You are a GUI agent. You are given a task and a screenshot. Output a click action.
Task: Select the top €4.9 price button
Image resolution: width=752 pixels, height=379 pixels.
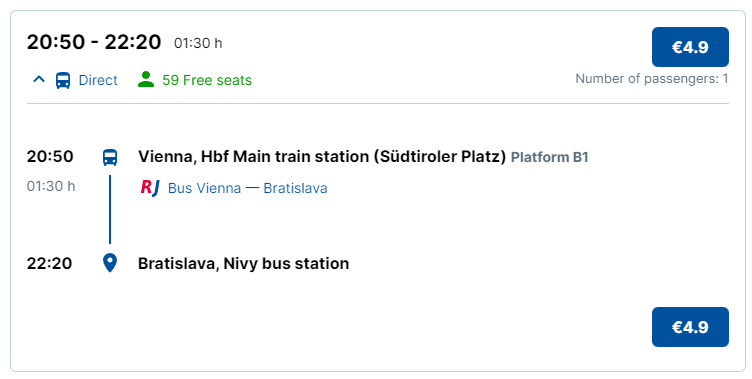[690, 47]
